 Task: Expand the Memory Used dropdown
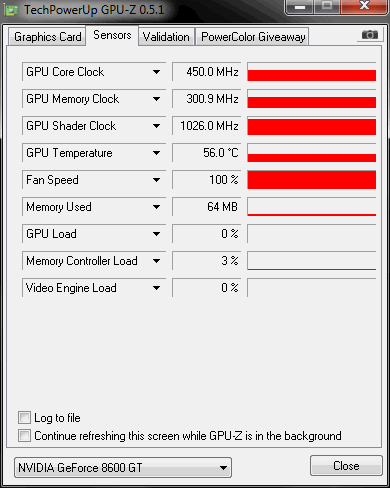click(x=156, y=207)
